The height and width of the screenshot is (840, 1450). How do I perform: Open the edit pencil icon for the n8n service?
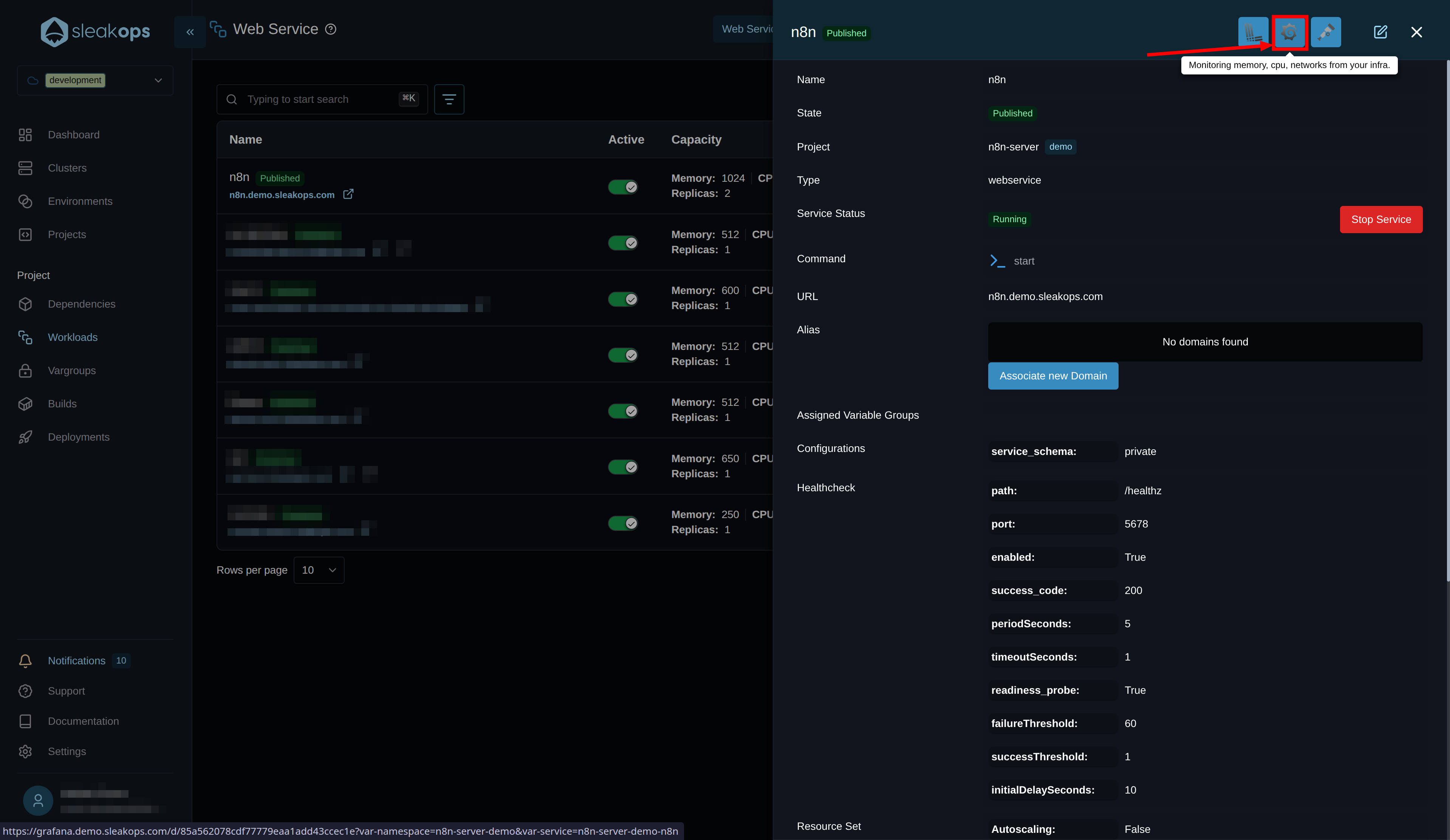coord(1381,32)
